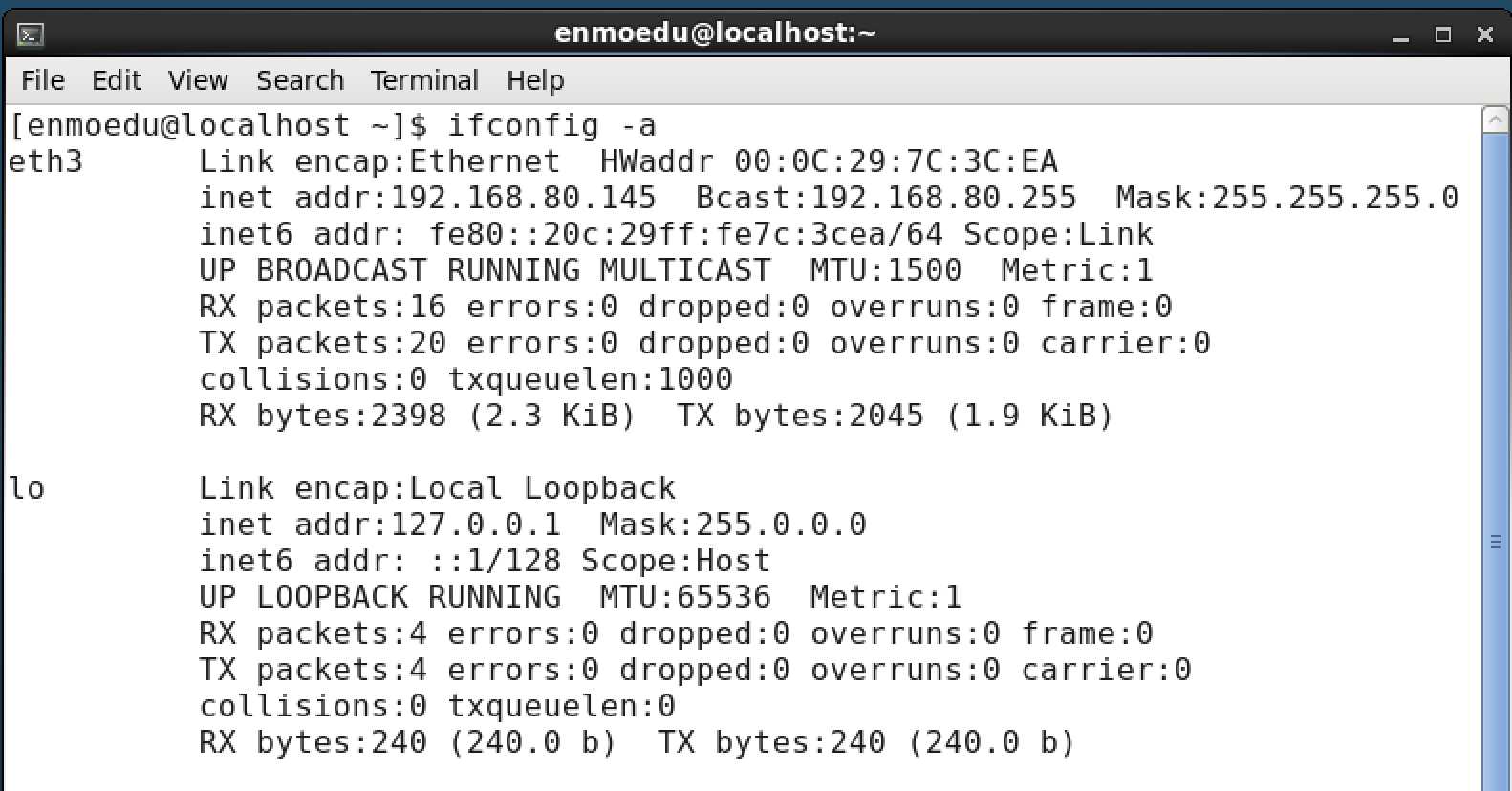Screen dimensions: 1512x791
Task: Click the scrollbar up arrow
Action: coord(1496,119)
